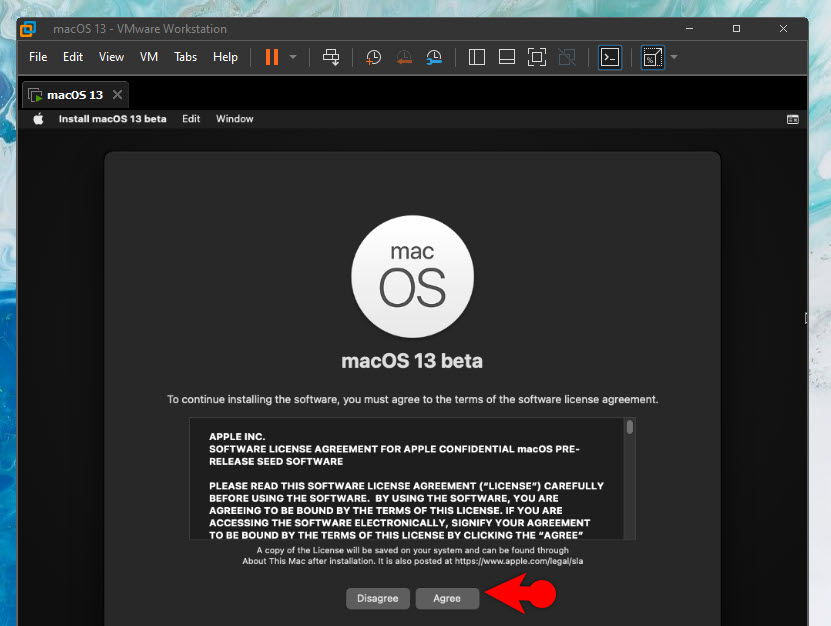The image size is (831, 626).
Task: Click the VMware Workstation logo icon
Action: click(x=28, y=29)
